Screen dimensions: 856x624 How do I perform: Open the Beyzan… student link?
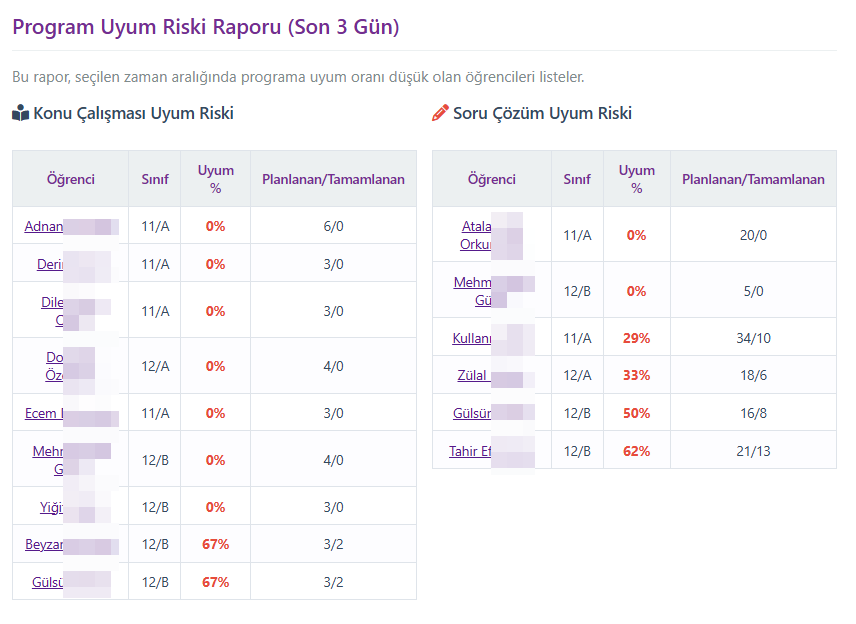45,545
